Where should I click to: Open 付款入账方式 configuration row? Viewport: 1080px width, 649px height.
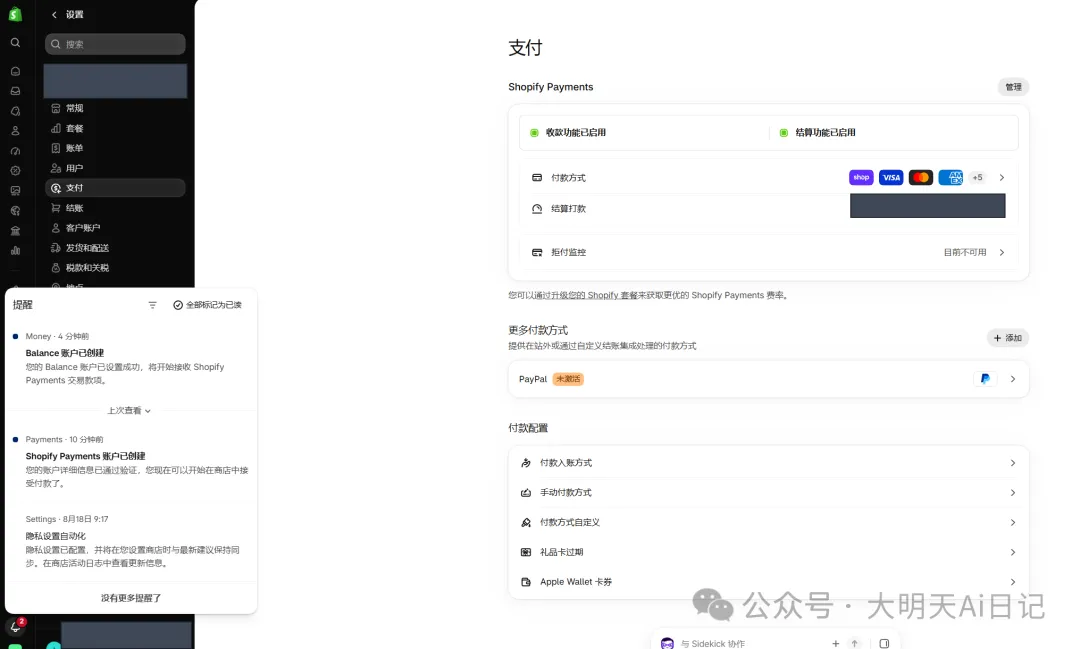(x=768, y=463)
